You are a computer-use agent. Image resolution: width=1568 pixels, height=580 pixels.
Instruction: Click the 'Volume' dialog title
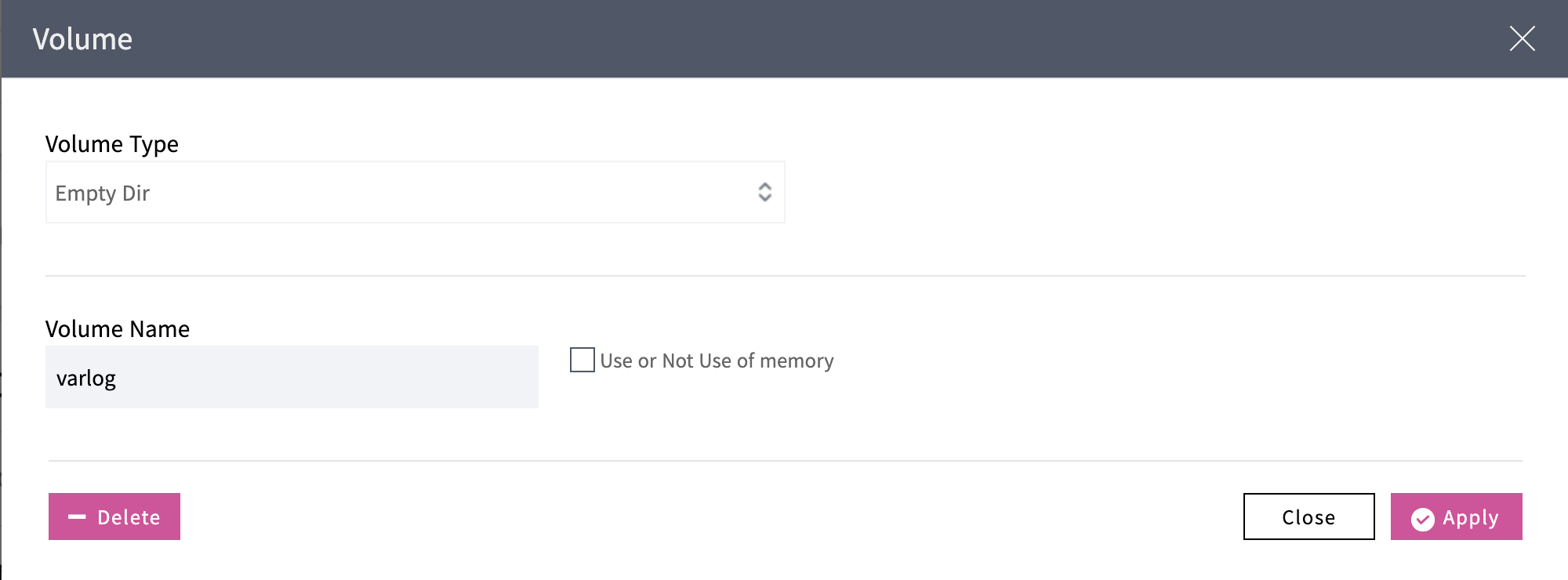82,39
